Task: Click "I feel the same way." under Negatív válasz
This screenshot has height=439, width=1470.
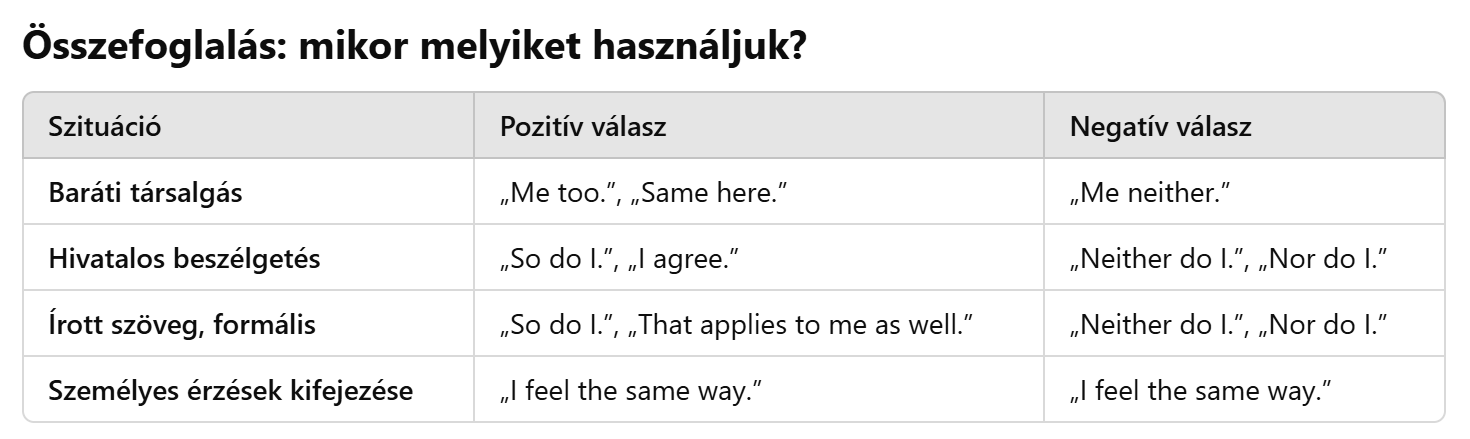Action: coord(1195,390)
